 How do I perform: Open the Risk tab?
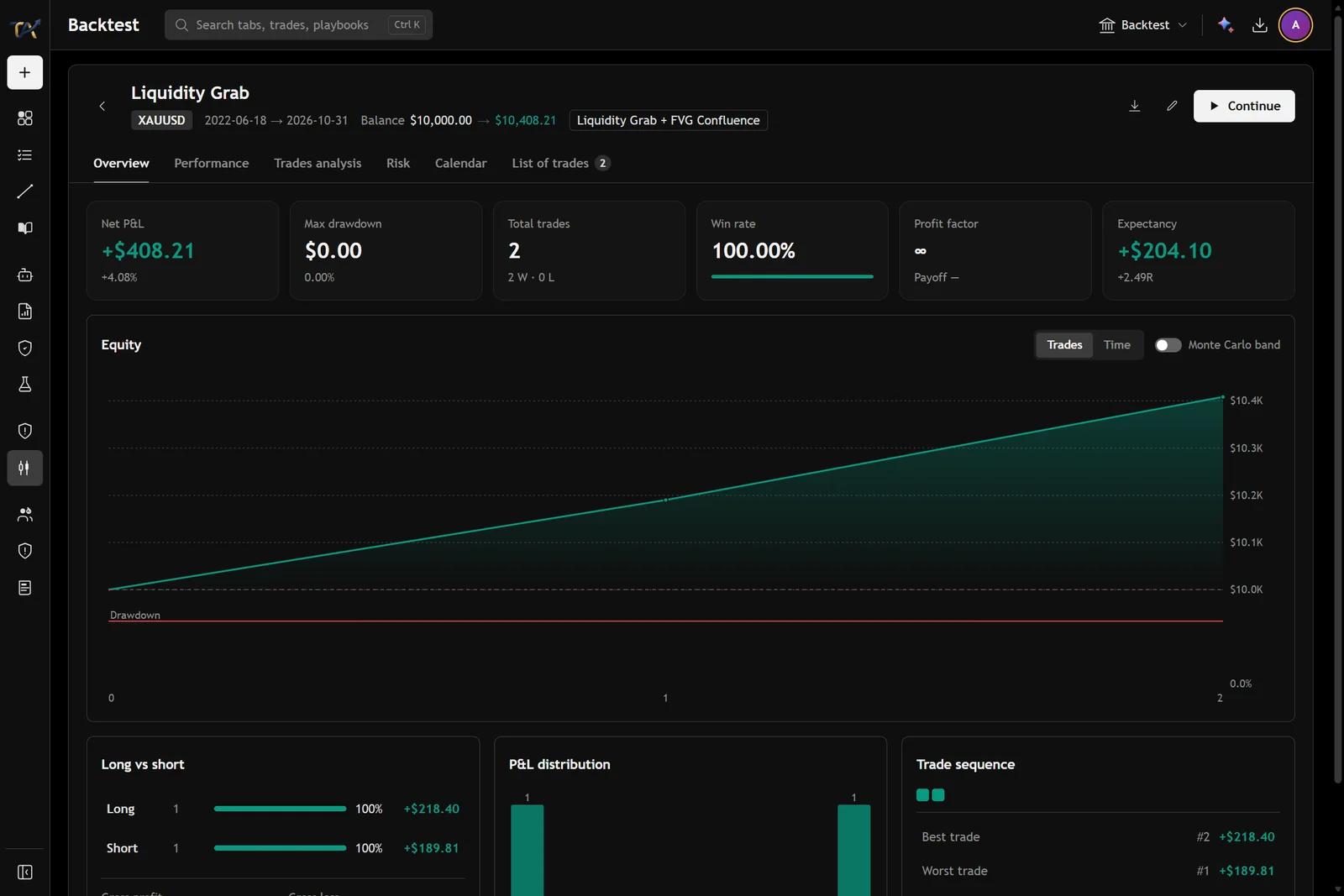coord(398,163)
